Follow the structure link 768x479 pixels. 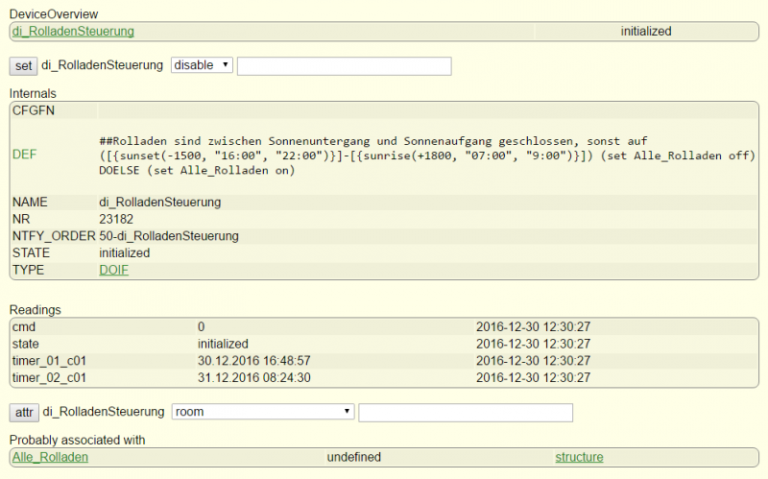tap(579, 457)
